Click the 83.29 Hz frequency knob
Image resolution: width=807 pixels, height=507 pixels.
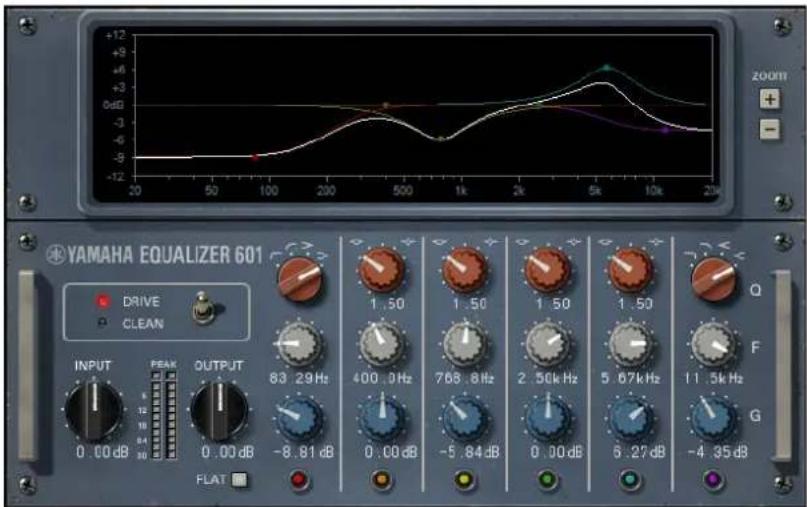tap(299, 344)
